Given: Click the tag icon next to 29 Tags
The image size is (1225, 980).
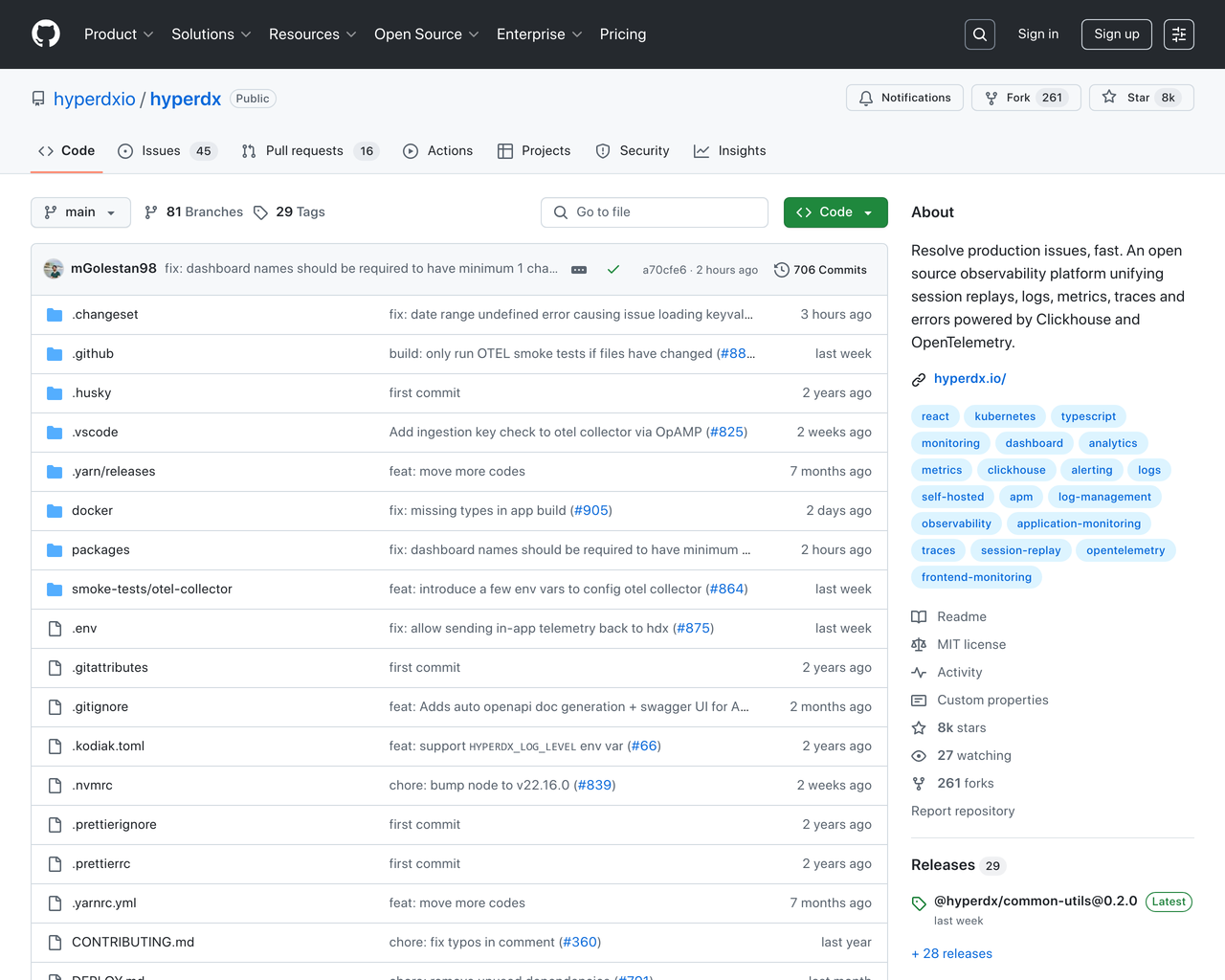Looking at the screenshot, I should click(x=260, y=212).
